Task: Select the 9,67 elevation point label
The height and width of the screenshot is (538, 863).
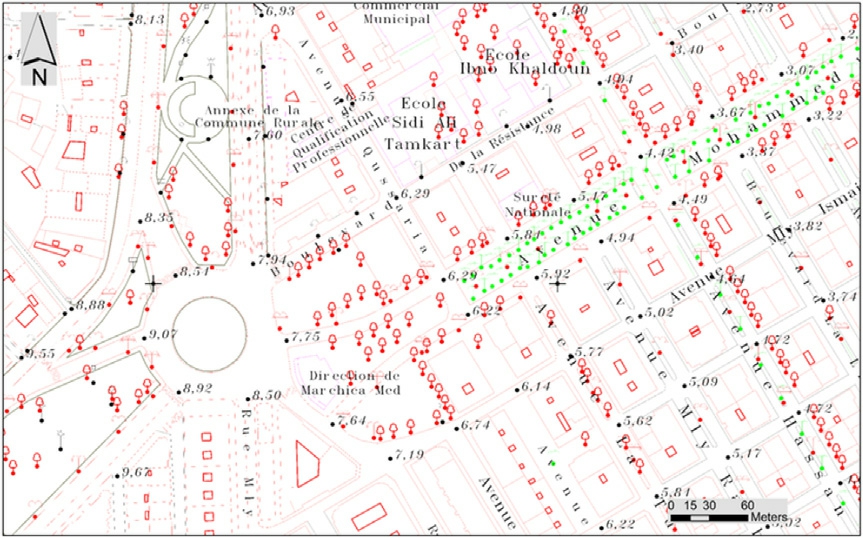Action: (137, 471)
